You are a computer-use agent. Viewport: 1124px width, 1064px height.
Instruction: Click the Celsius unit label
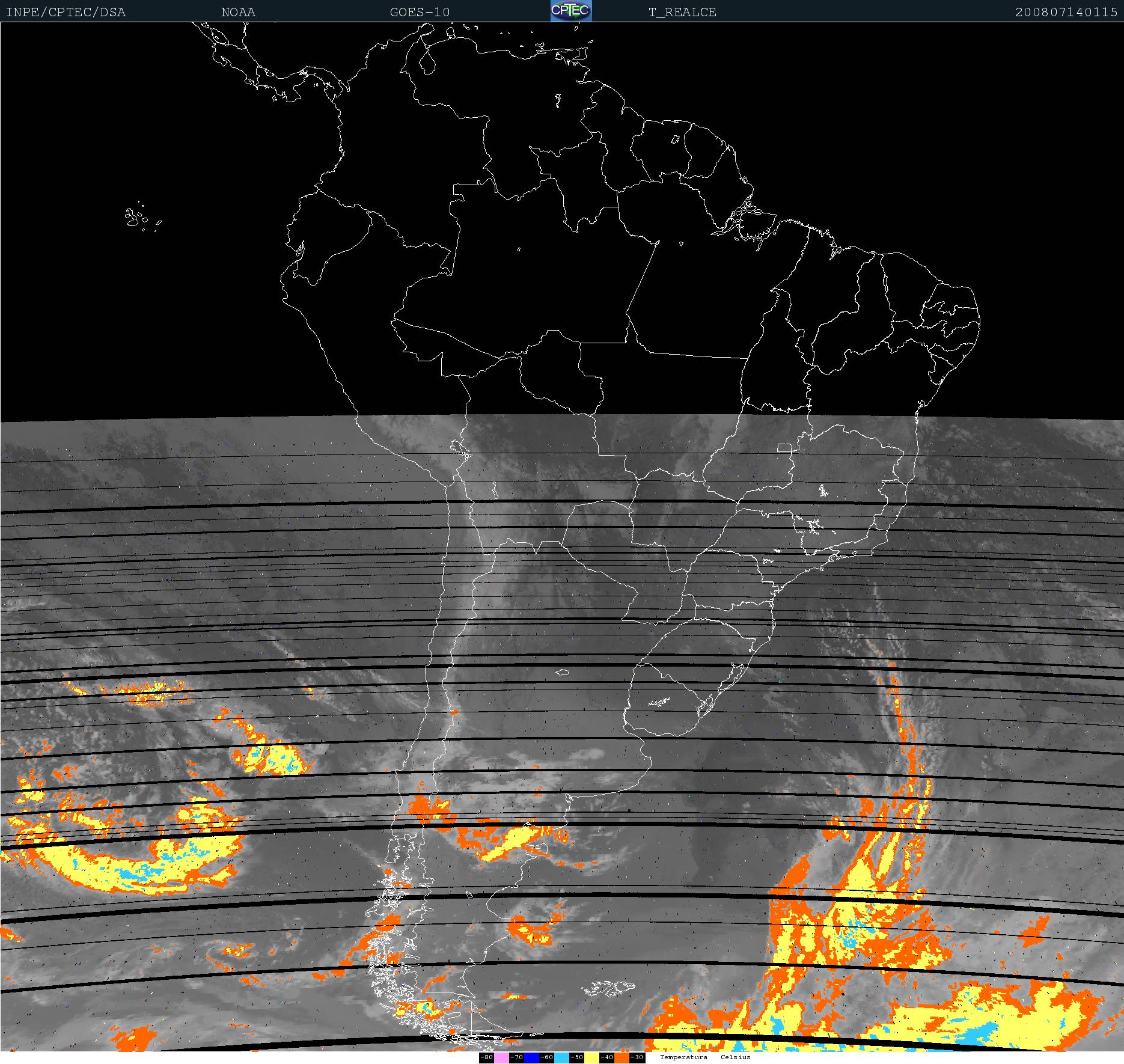pos(736,1057)
